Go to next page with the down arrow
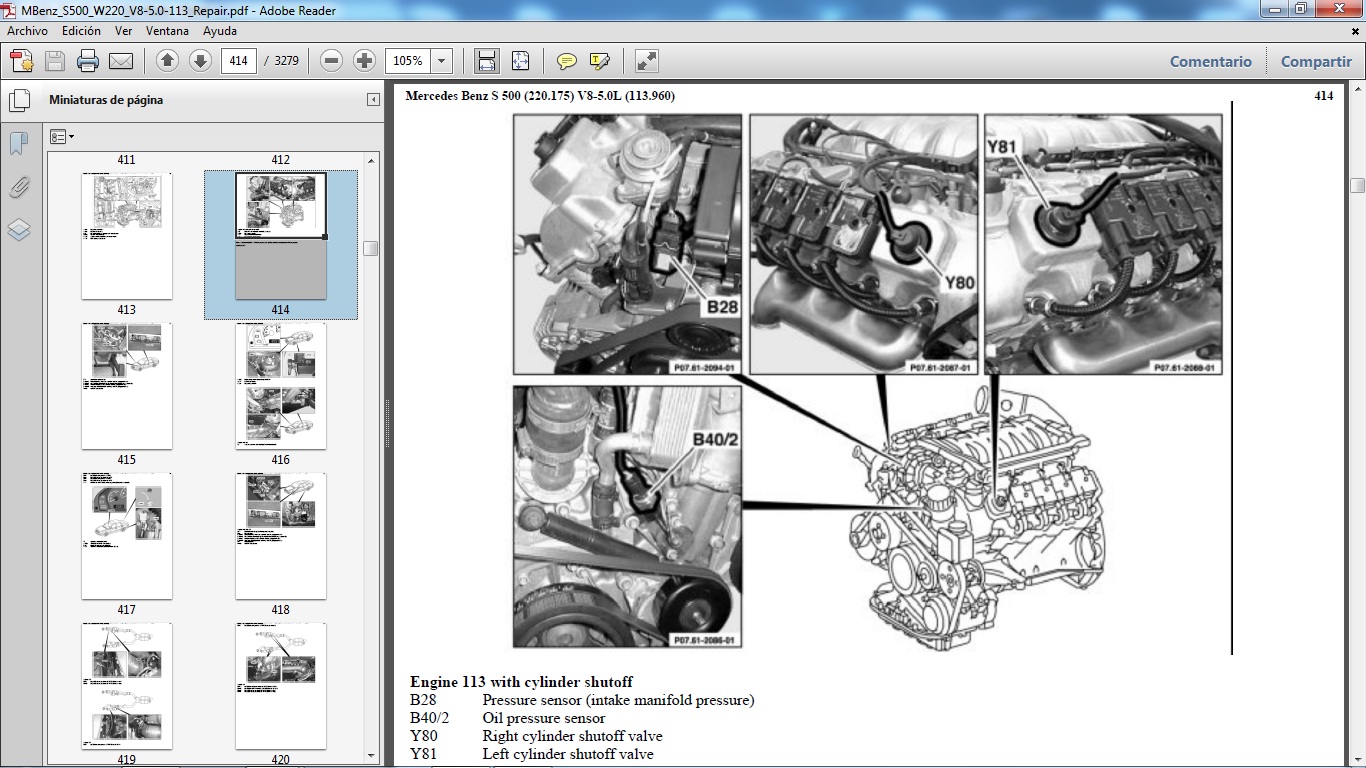1366x768 pixels. tap(200, 61)
